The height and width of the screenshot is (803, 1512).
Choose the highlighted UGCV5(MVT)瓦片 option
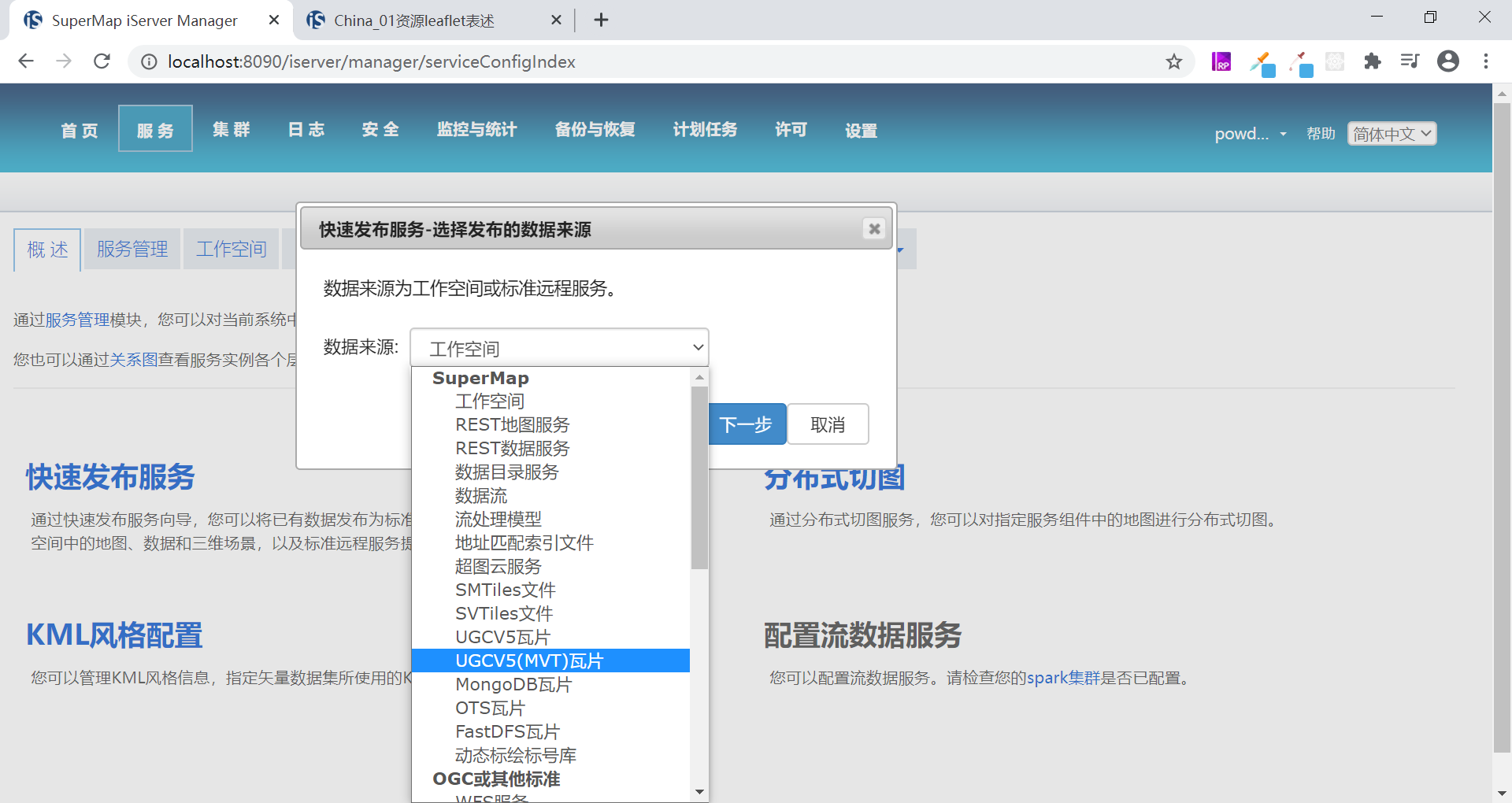click(x=550, y=661)
